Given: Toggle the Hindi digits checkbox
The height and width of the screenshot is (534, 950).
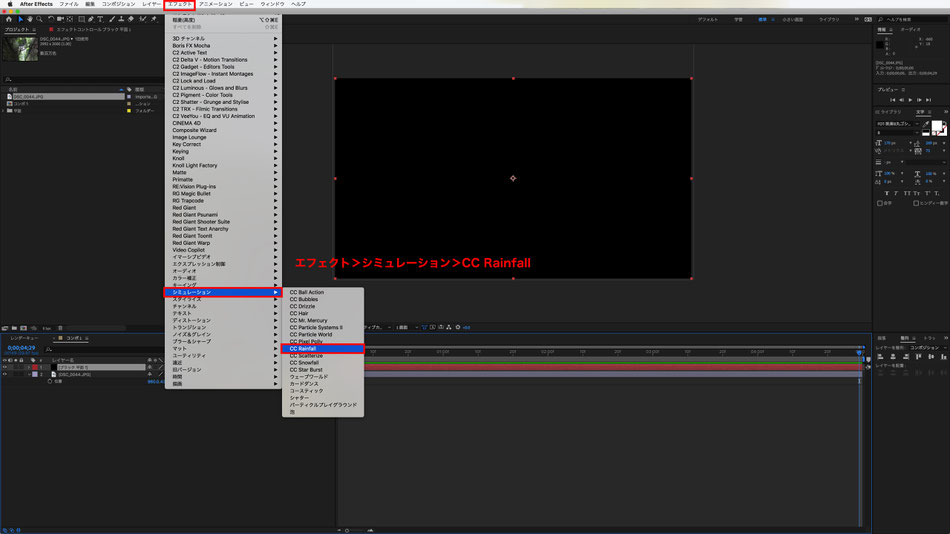Looking at the screenshot, I should point(915,203).
